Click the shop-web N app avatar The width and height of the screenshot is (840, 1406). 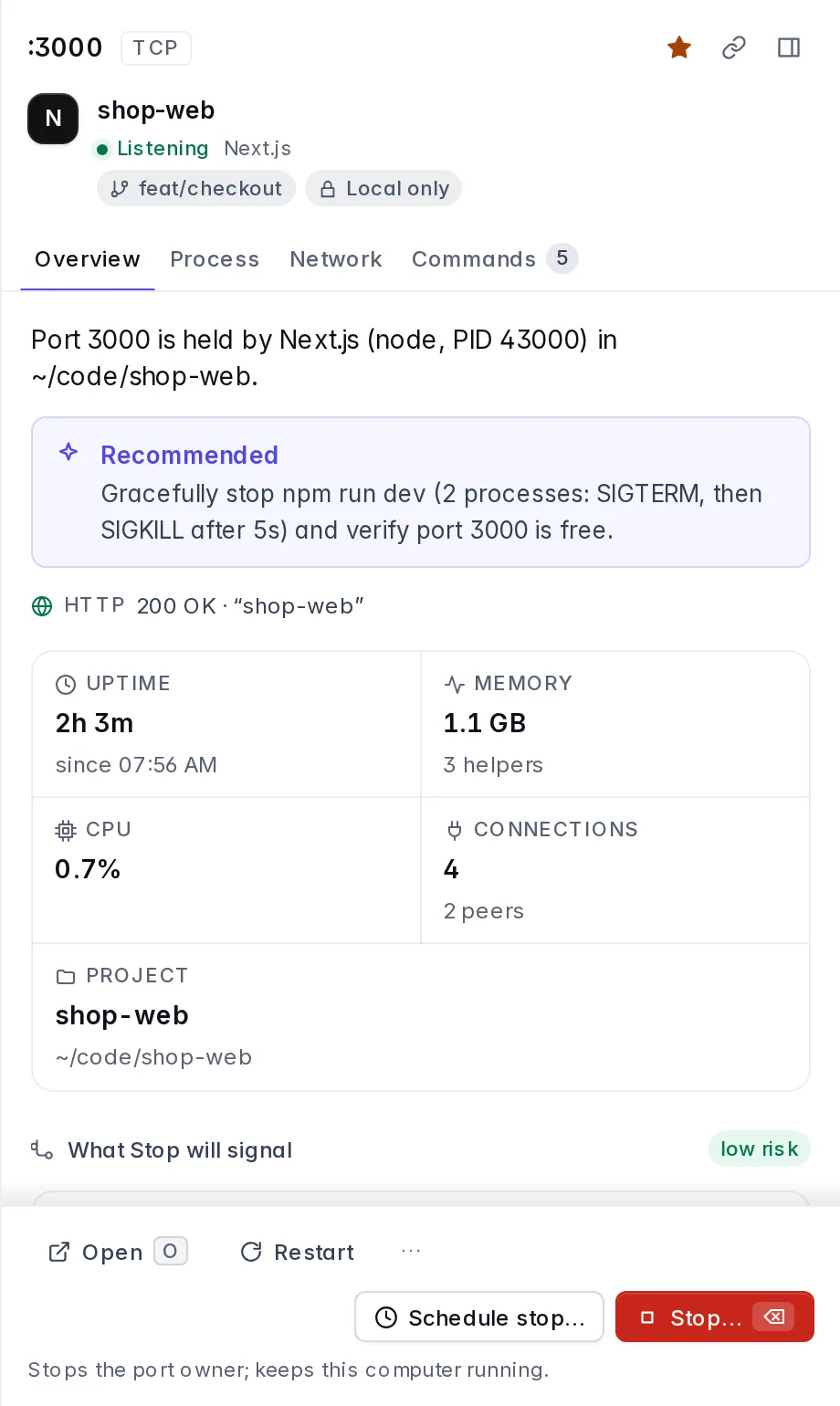click(53, 119)
